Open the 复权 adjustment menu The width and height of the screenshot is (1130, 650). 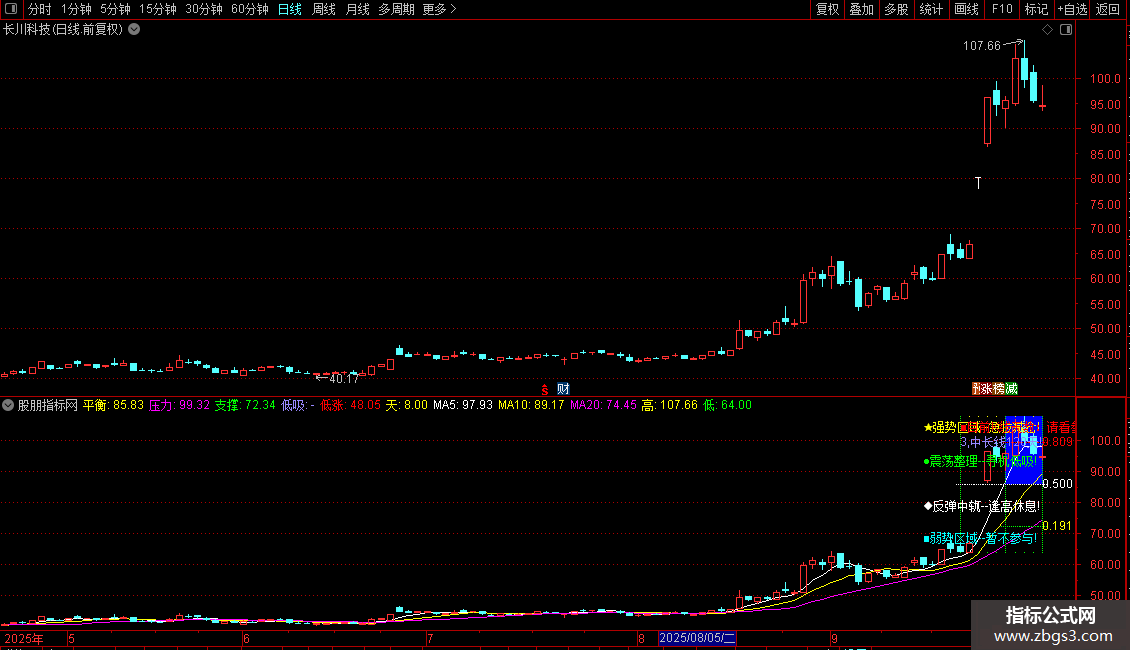point(827,9)
